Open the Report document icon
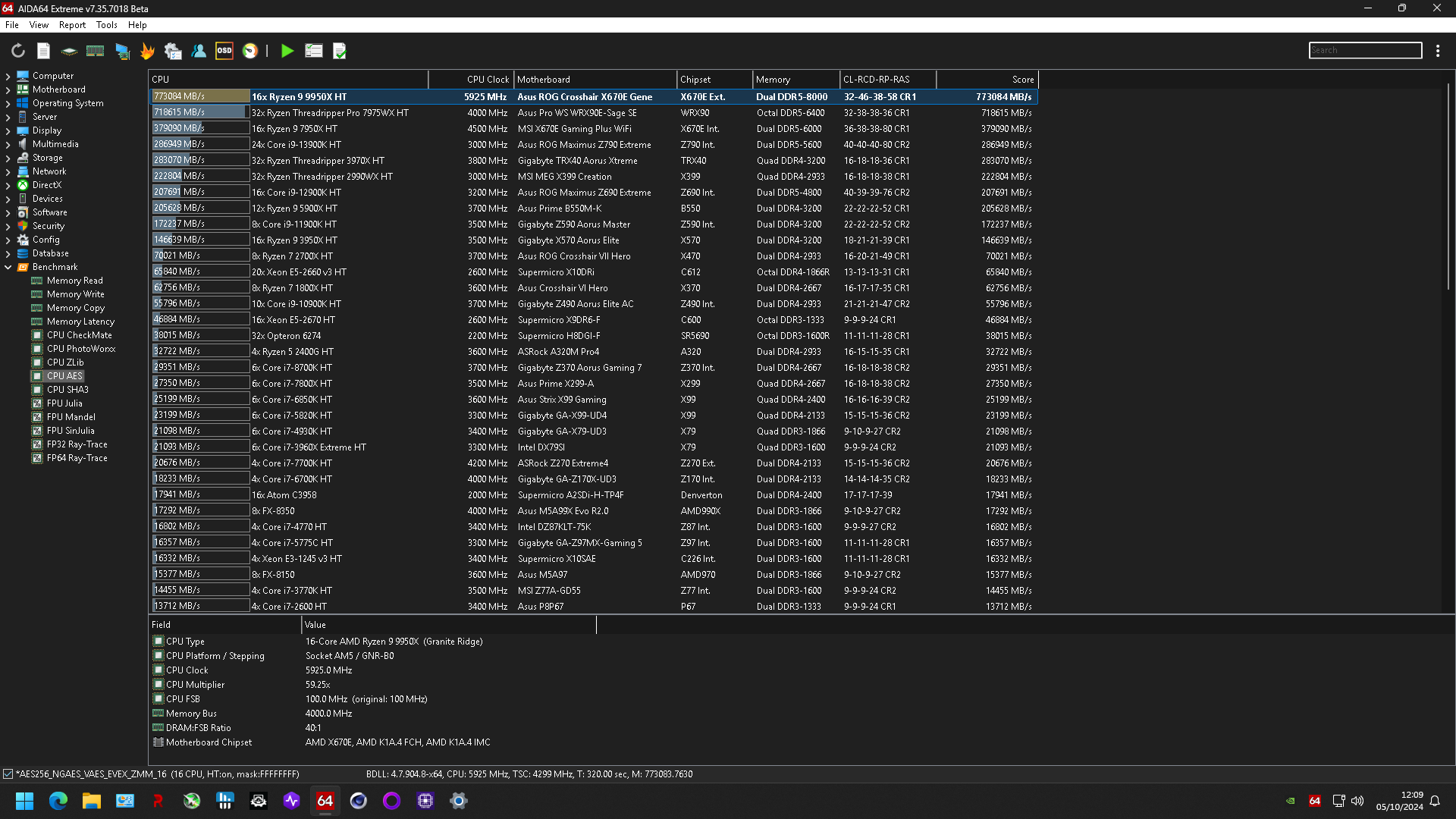 [x=43, y=51]
